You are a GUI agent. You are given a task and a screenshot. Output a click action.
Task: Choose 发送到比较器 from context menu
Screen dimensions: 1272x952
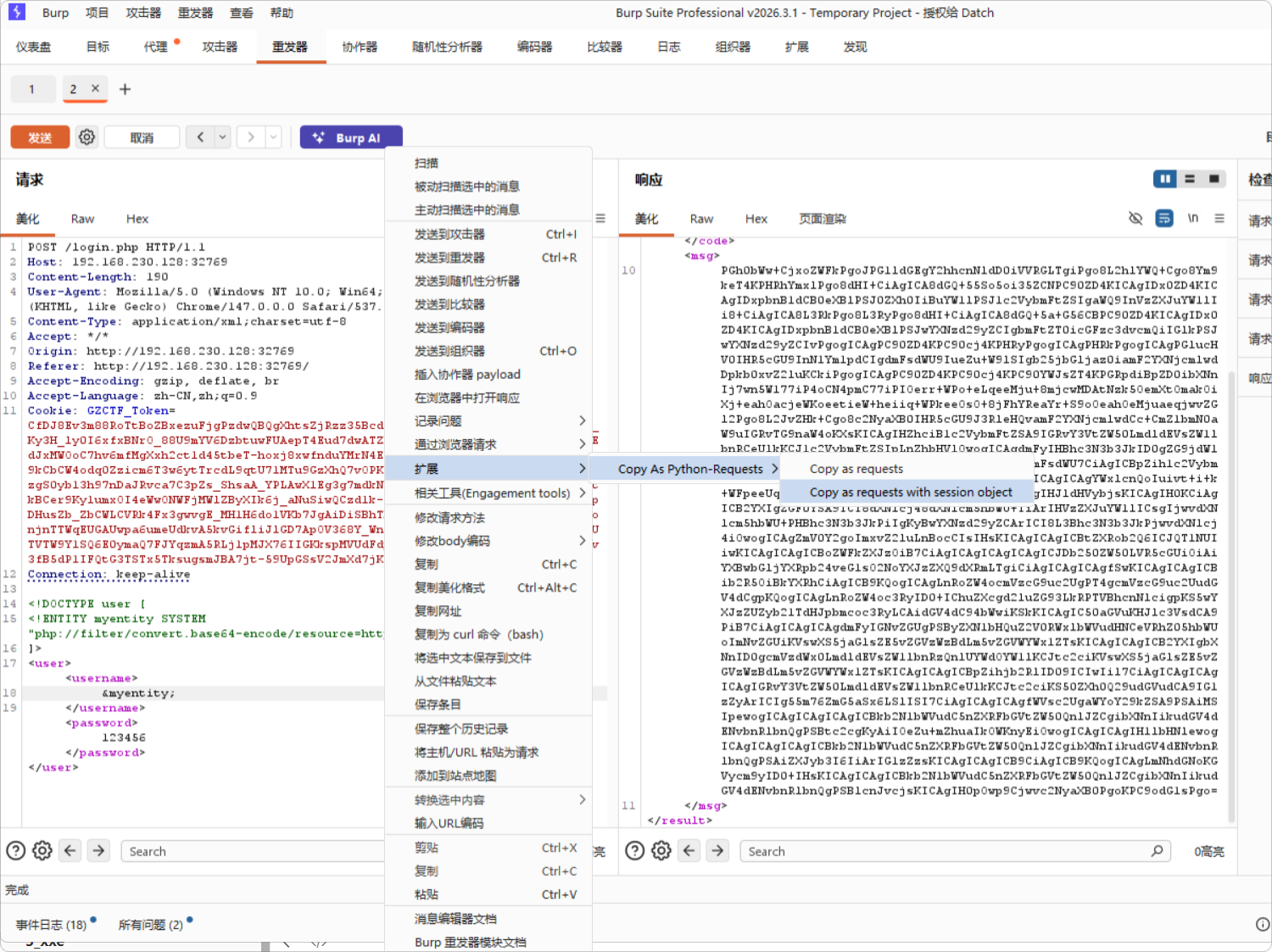(488, 304)
